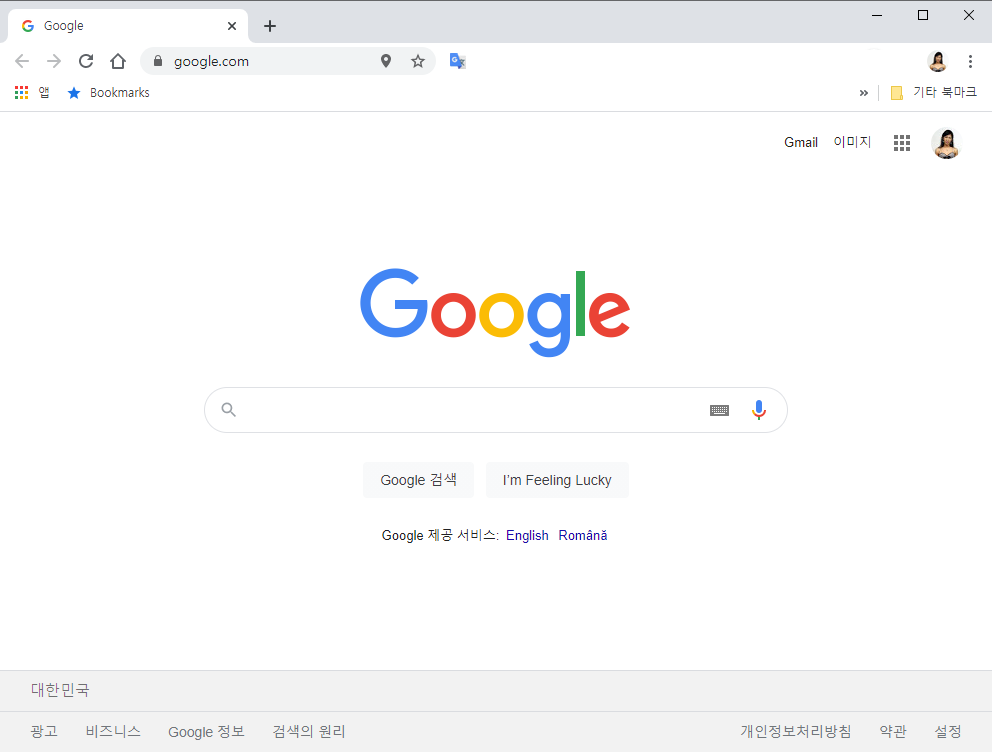Maximize the Chrome window

point(923,15)
